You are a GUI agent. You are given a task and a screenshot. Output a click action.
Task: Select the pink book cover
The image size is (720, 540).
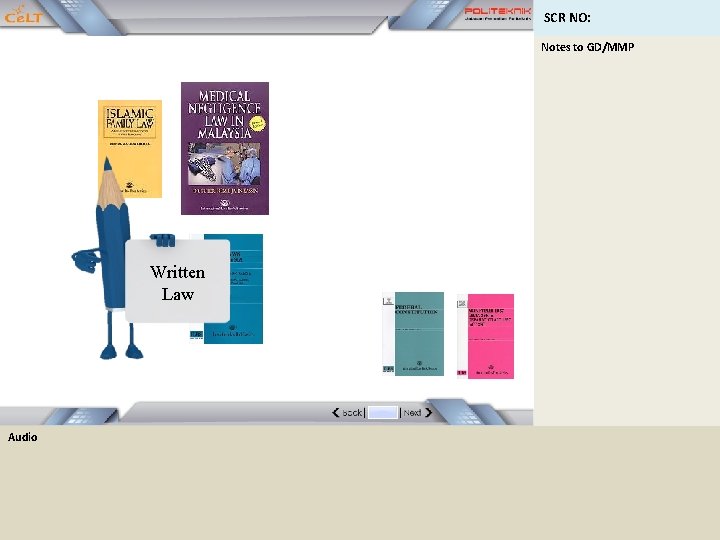point(485,336)
